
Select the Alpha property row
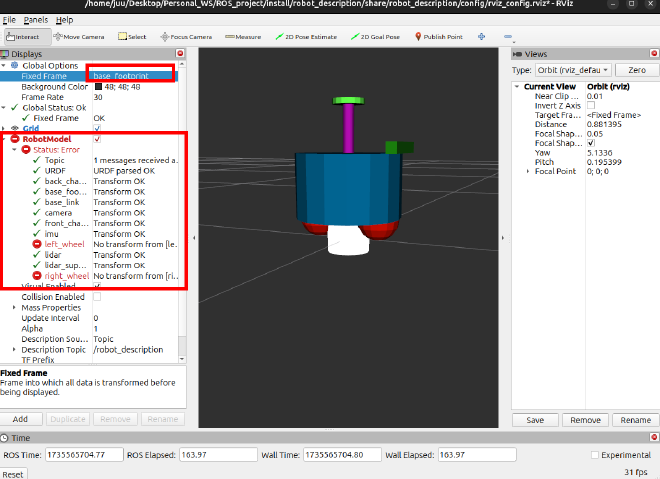tap(89, 328)
